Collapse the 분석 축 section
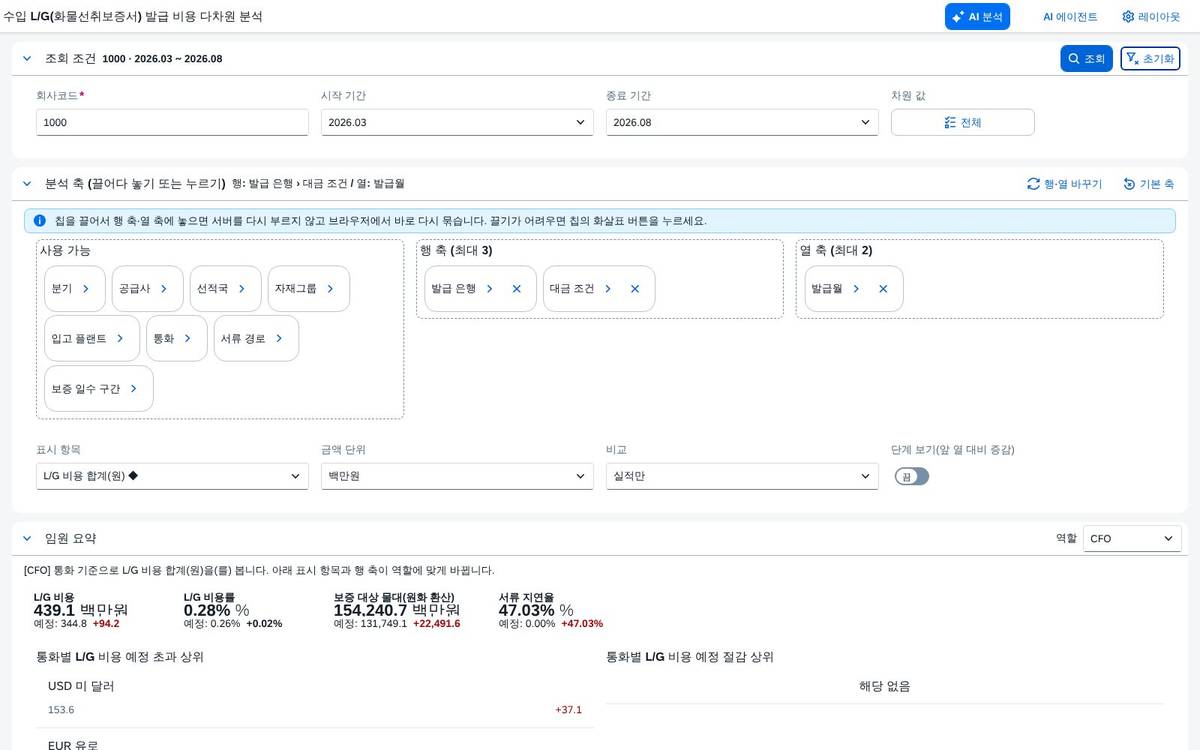This screenshot has height=750, width=1200. point(27,184)
